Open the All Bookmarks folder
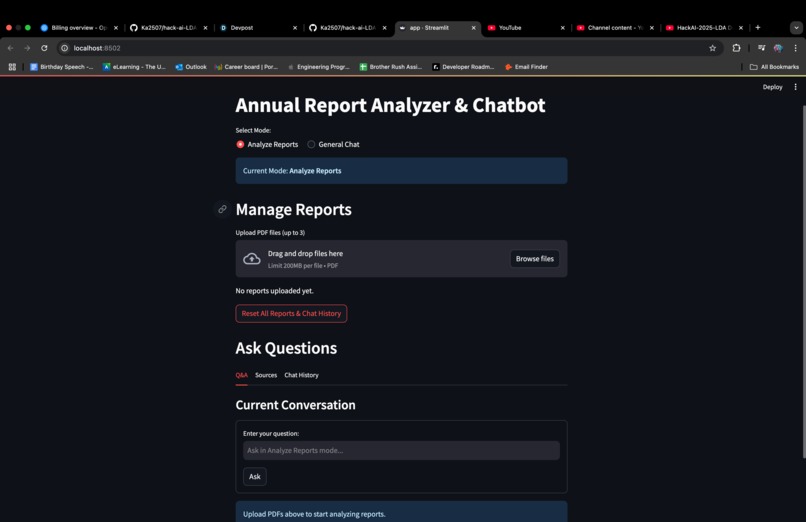The image size is (806, 522). coord(774,67)
